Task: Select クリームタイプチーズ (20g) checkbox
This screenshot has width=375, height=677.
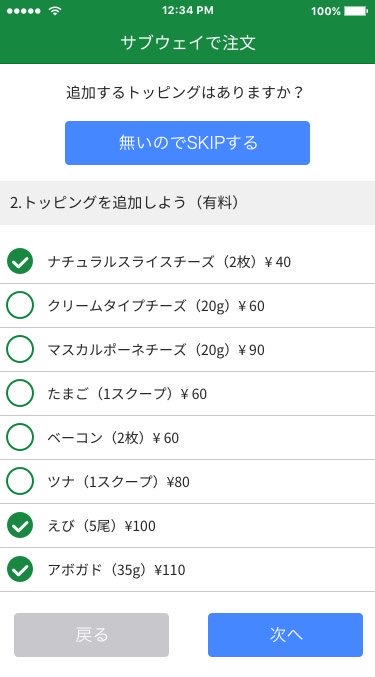Action: pyautogui.click(x=20, y=305)
